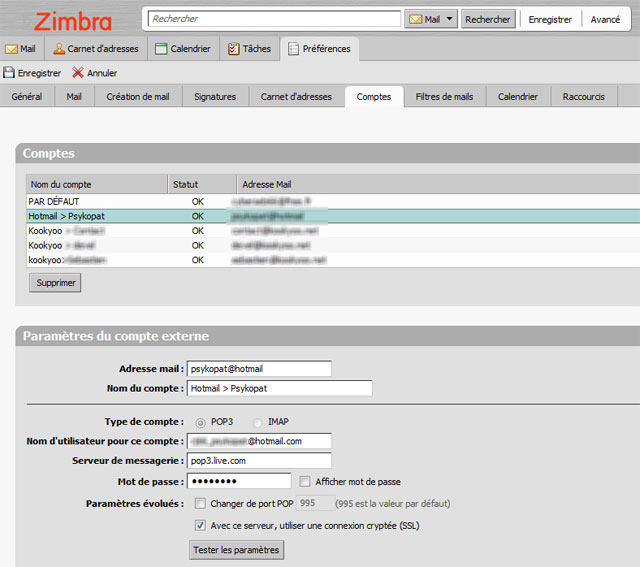640x567 pixels.
Task: Click Tester les paramètres button
Action: click(236, 550)
